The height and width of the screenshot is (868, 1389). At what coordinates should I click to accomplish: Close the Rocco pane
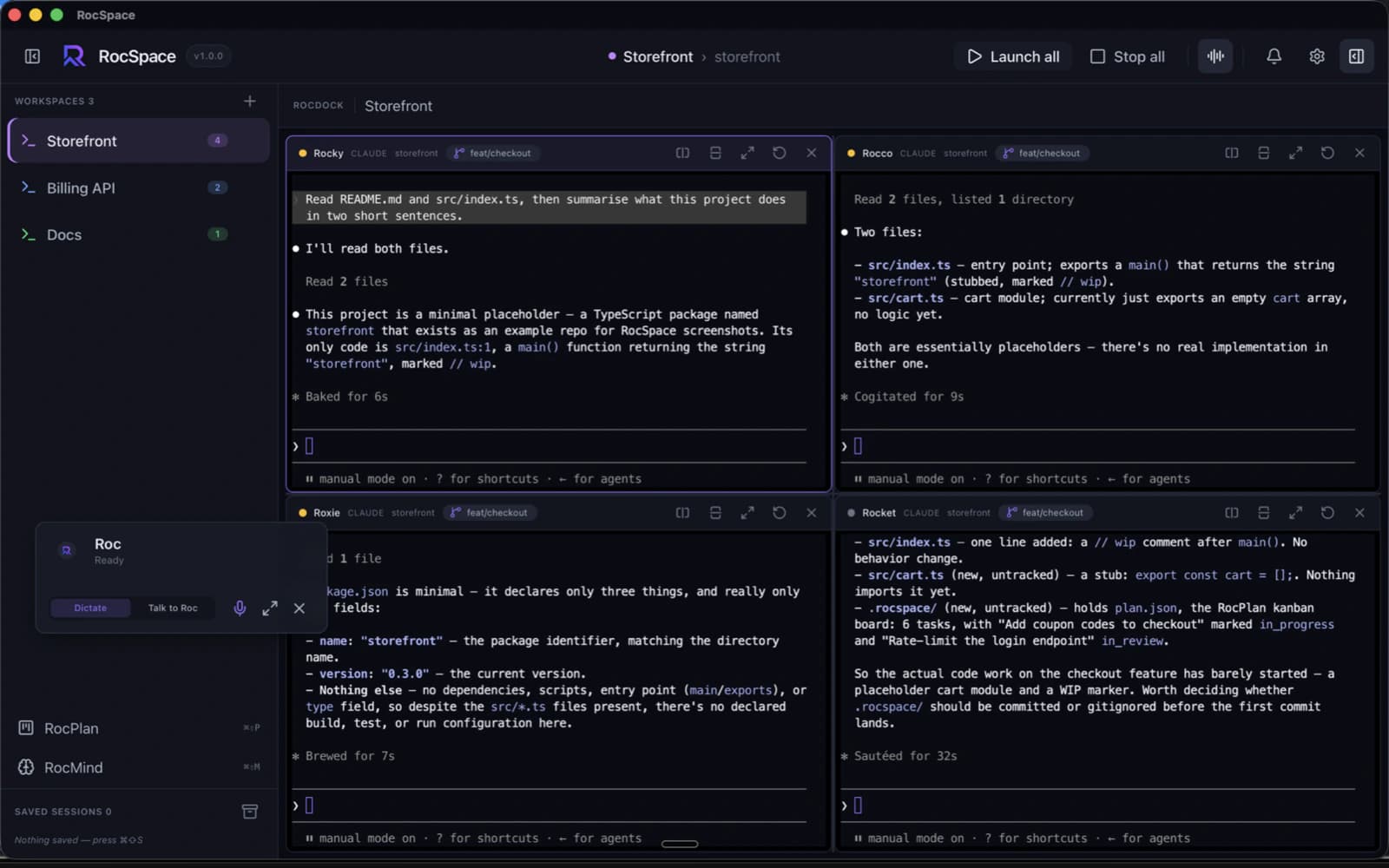1359,153
